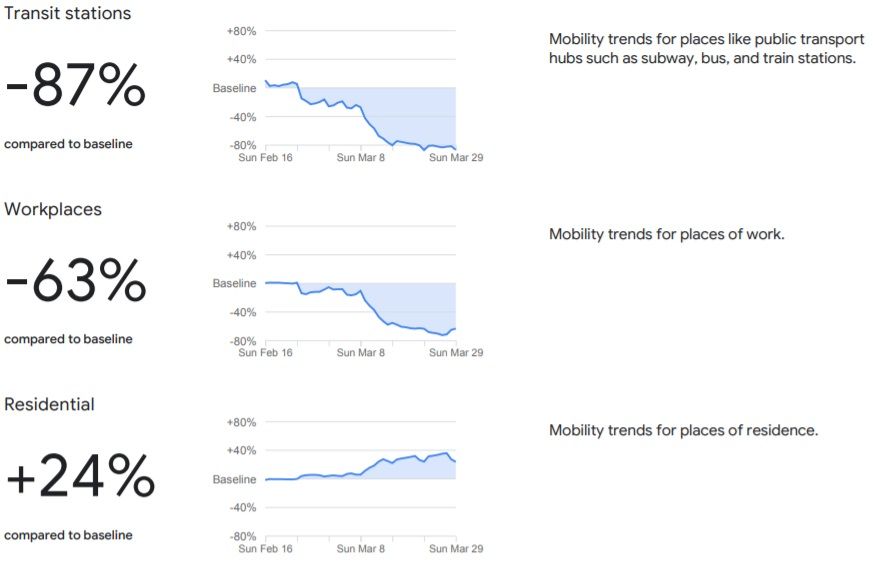Click "compared to baseline" under -87%
Image resolution: width=873 pixels, height=579 pixels.
(x=68, y=144)
